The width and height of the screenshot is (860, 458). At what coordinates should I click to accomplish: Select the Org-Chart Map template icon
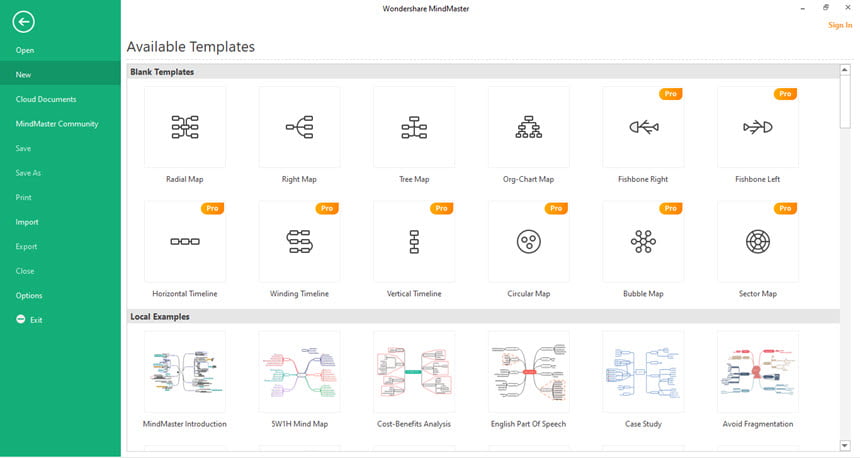pyautogui.click(x=529, y=127)
